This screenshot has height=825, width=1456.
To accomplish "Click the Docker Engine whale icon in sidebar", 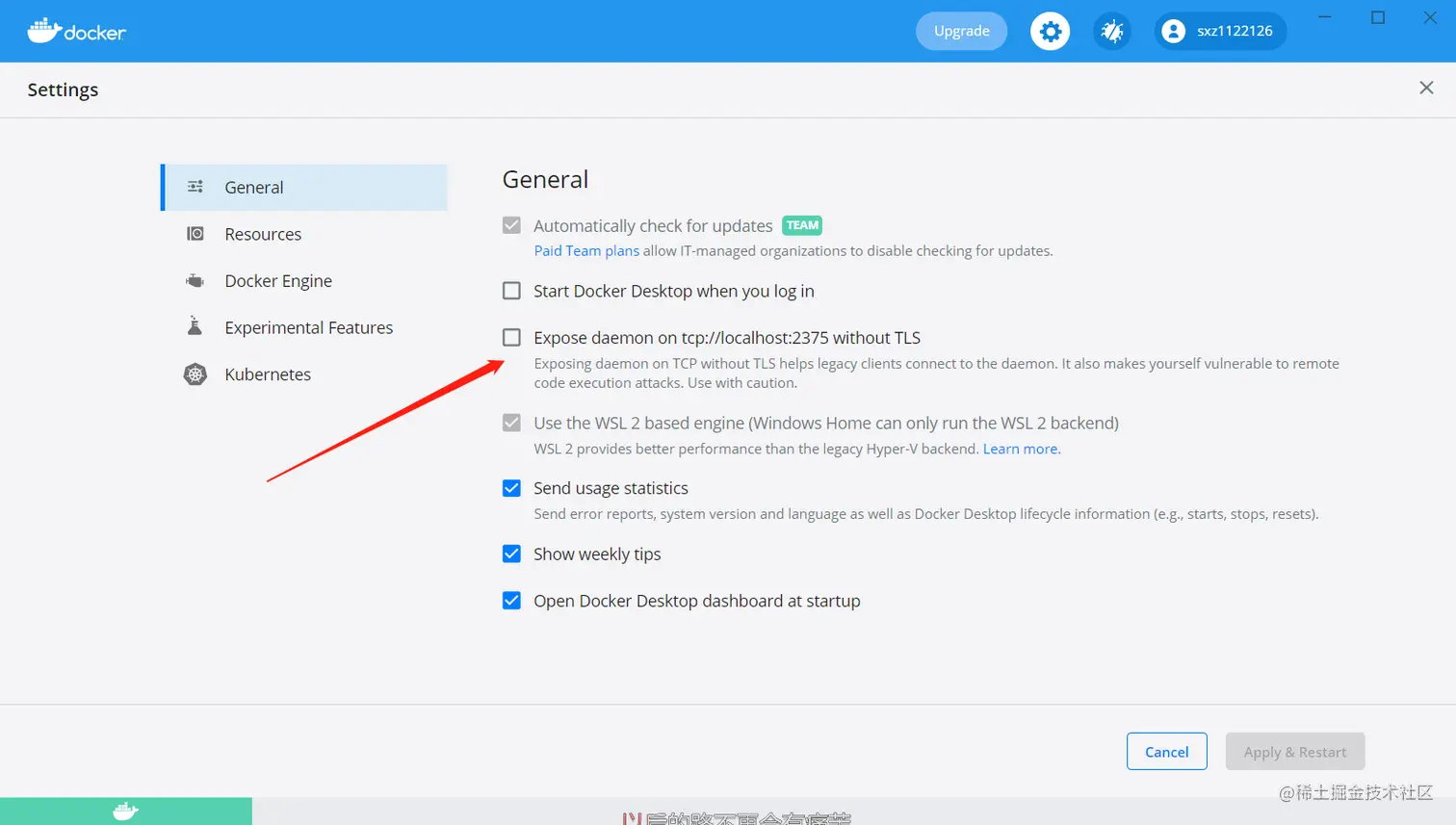I will [x=195, y=281].
